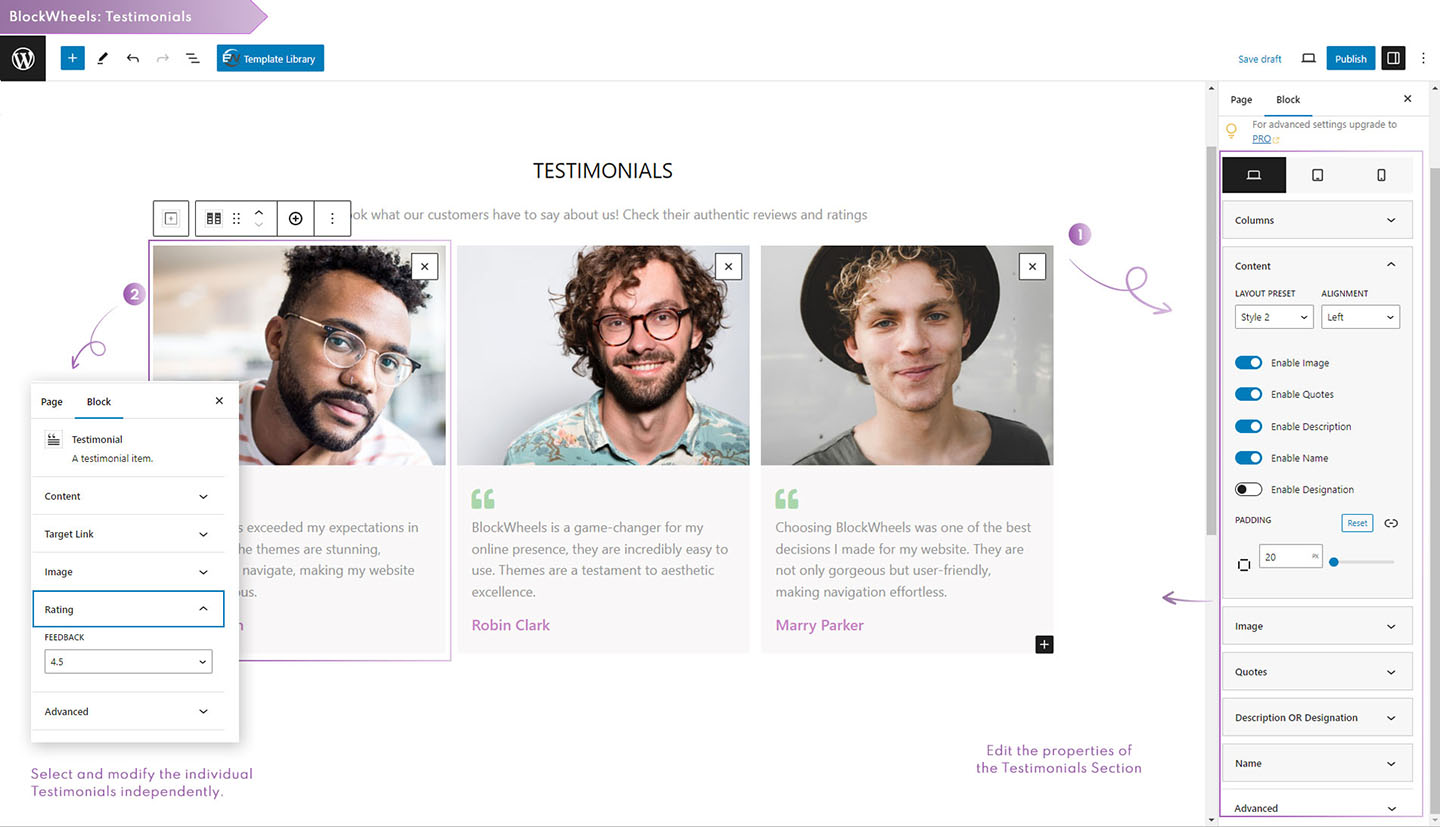The image size is (1440, 827).
Task: Open the Layout Preset dropdown
Action: [1273, 317]
